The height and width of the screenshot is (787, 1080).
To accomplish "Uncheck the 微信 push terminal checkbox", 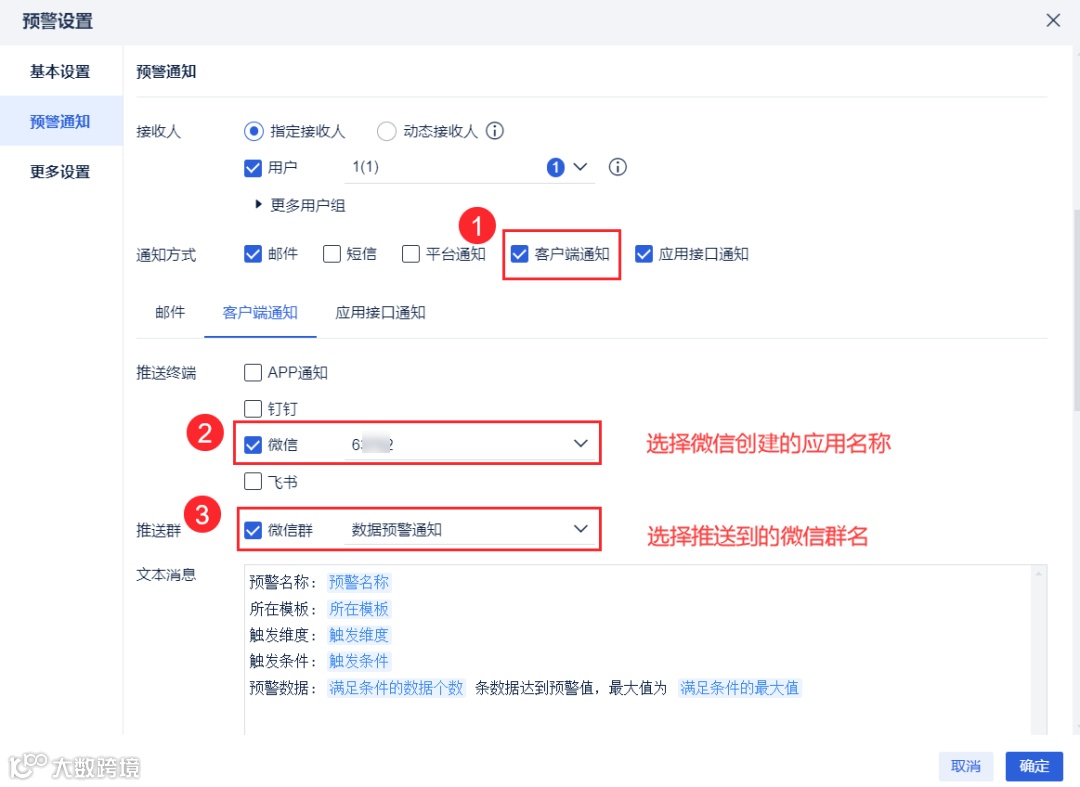I will click(253, 445).
